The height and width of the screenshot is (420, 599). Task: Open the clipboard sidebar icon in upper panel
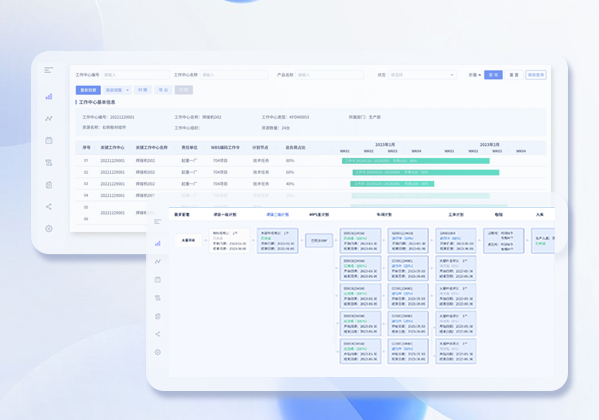(x=49, y=185)
